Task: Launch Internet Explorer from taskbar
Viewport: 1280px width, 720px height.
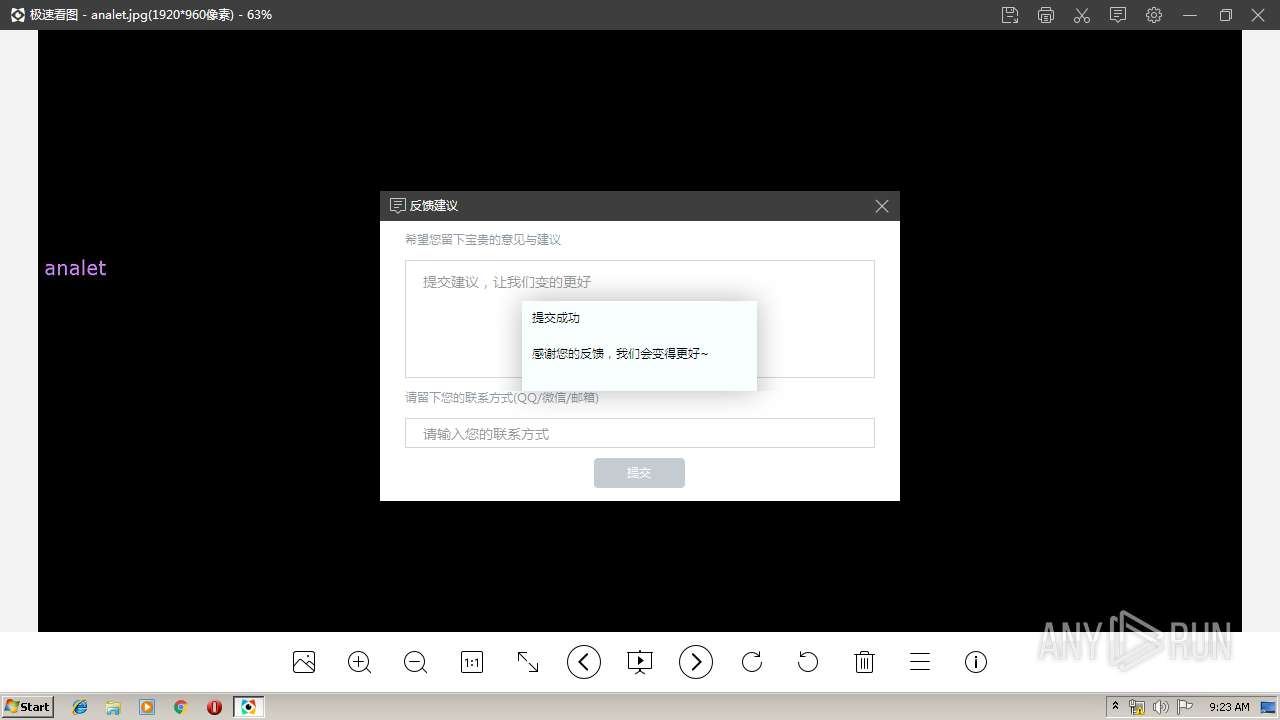Action: pyautogui.click(x=80, y=707)
